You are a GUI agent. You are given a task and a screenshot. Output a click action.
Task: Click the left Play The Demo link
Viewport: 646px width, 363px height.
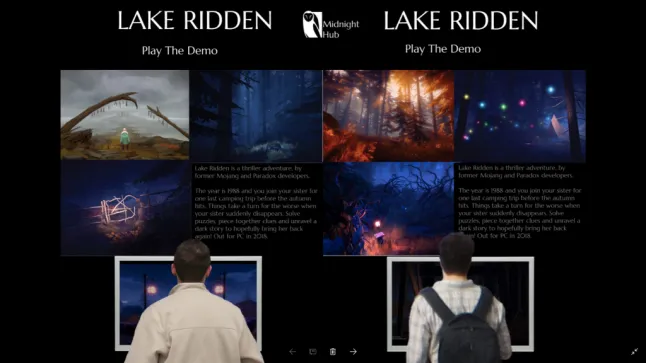click(x=180, y=51)
